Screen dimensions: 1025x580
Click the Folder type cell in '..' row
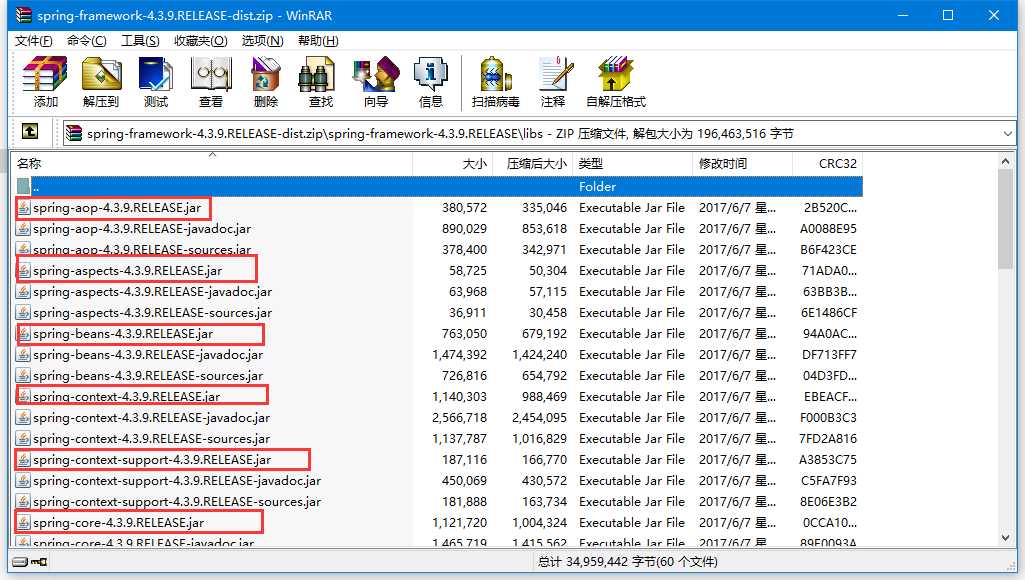597,186
